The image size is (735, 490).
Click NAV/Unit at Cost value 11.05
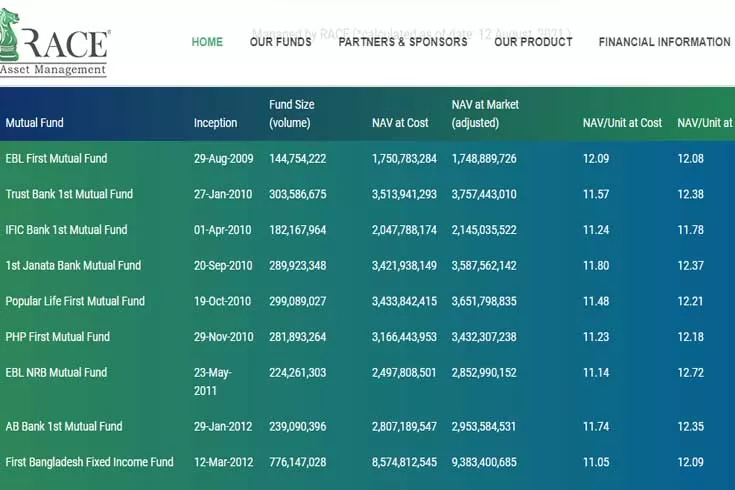[x=596, y=462]
